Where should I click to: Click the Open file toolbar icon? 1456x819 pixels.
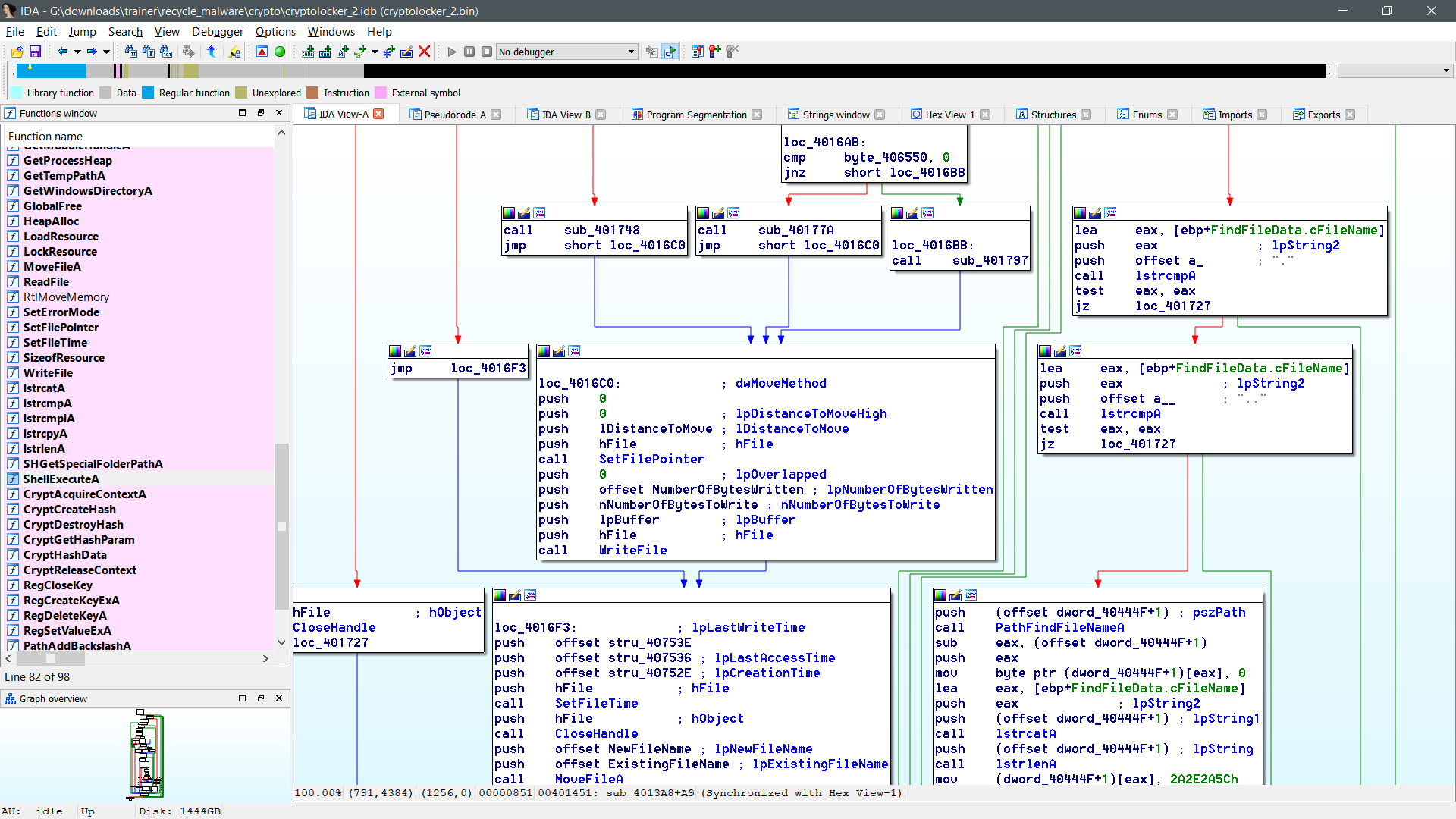[x=17, y=52]
